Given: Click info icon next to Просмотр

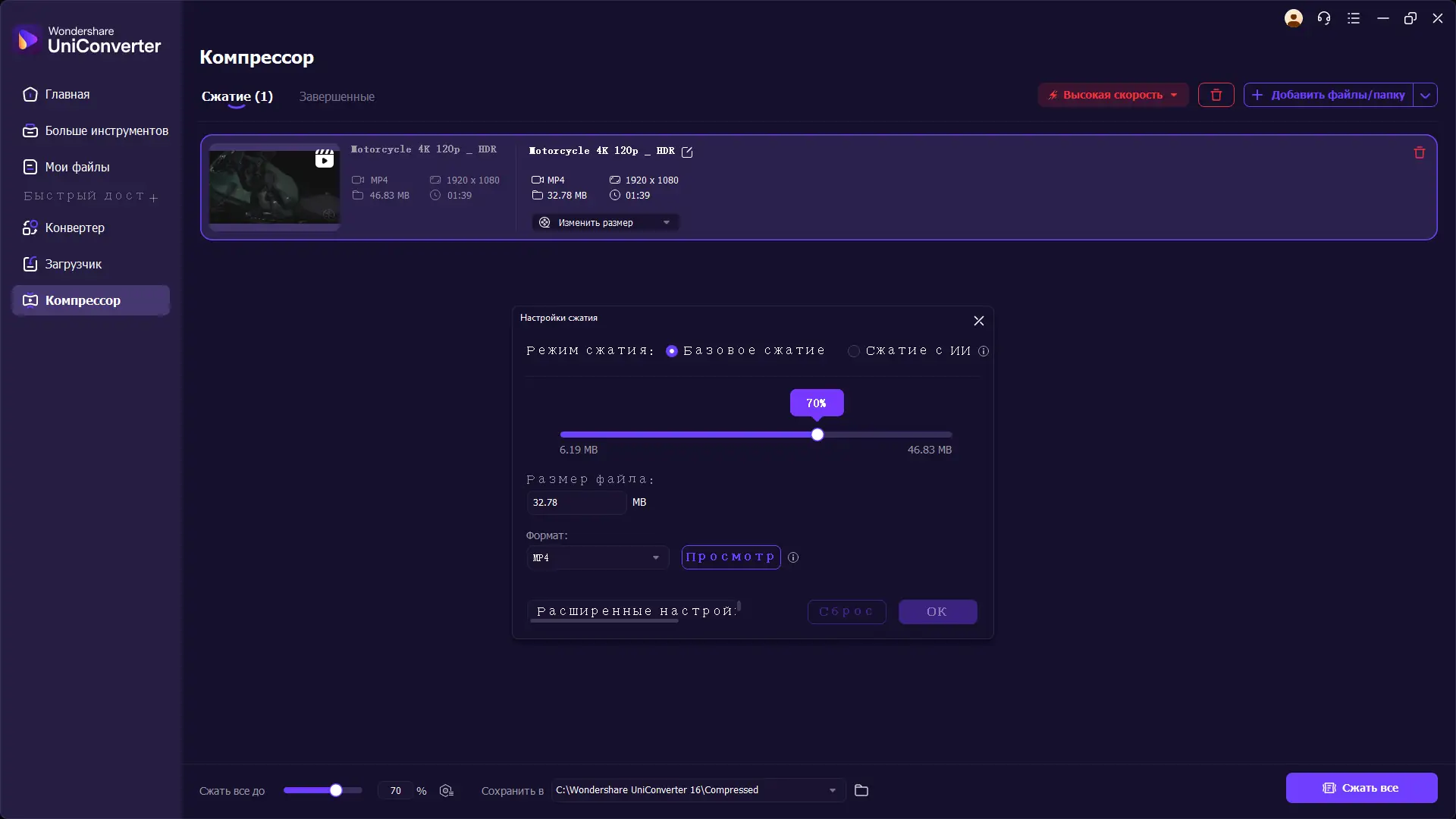Looking at the screenshot, I should [793, 557].
